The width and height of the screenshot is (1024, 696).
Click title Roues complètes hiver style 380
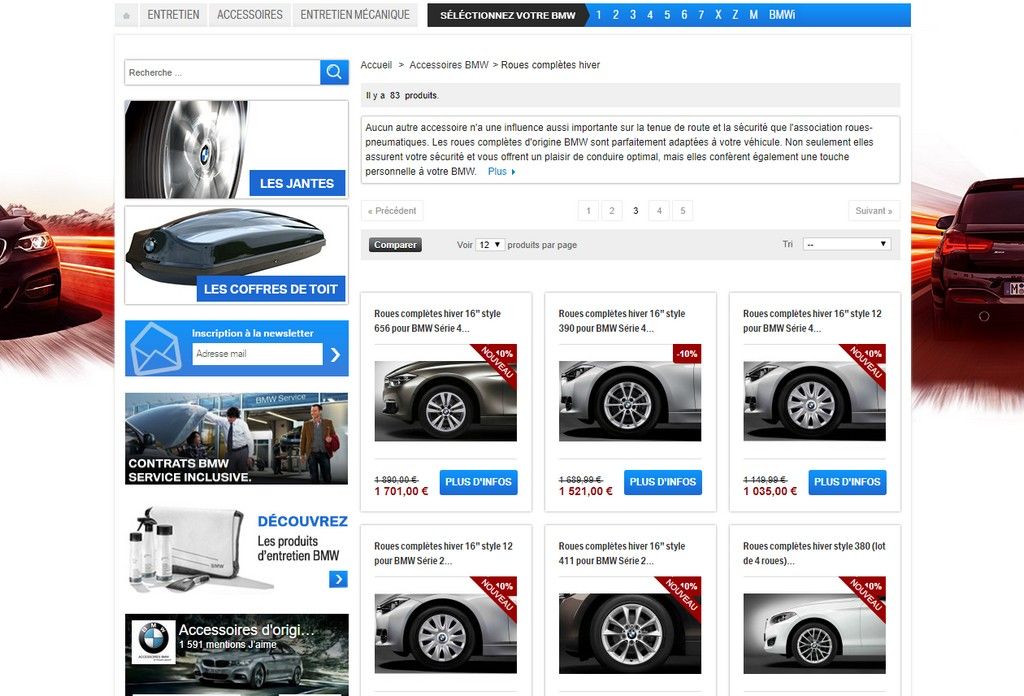(x=814, y=553)
